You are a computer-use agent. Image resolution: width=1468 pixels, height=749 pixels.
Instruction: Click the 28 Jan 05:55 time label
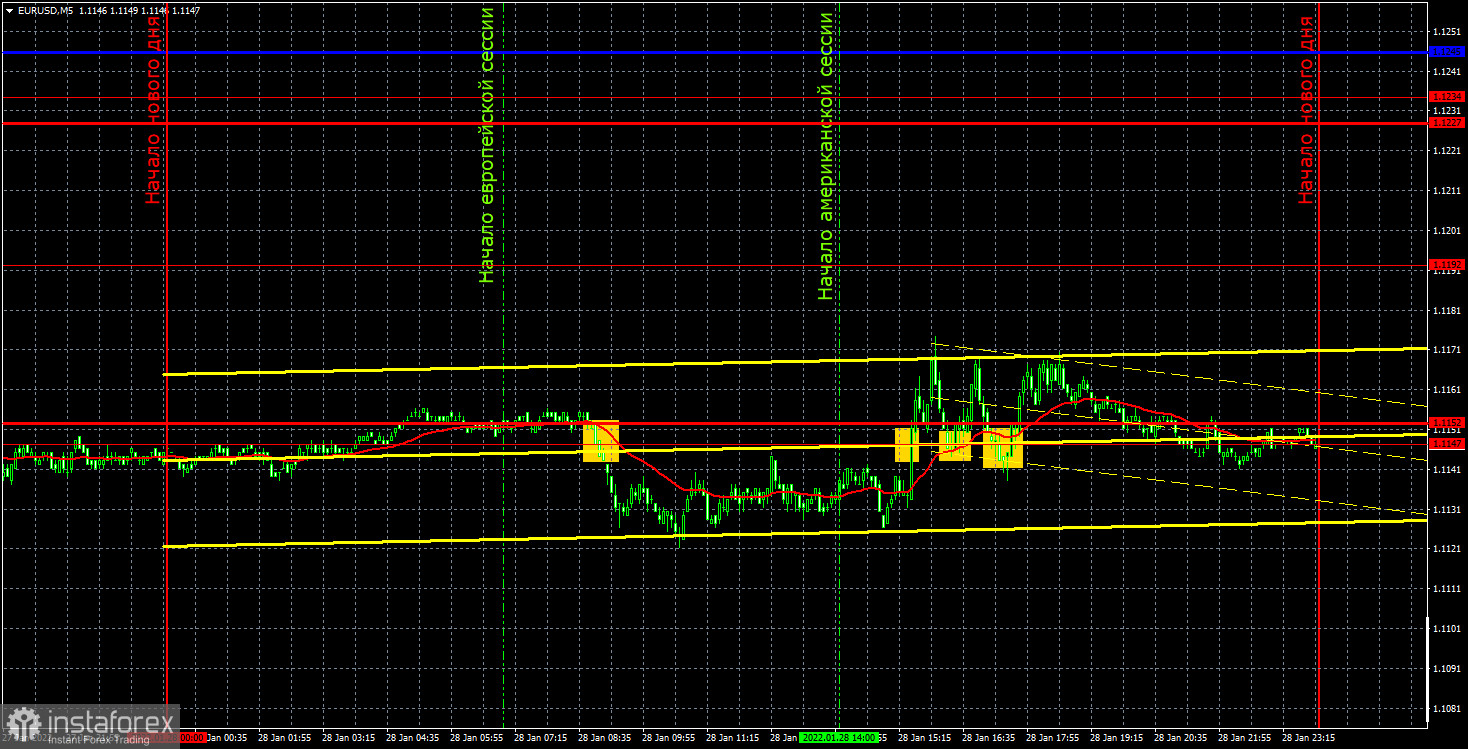coord(475,737)
